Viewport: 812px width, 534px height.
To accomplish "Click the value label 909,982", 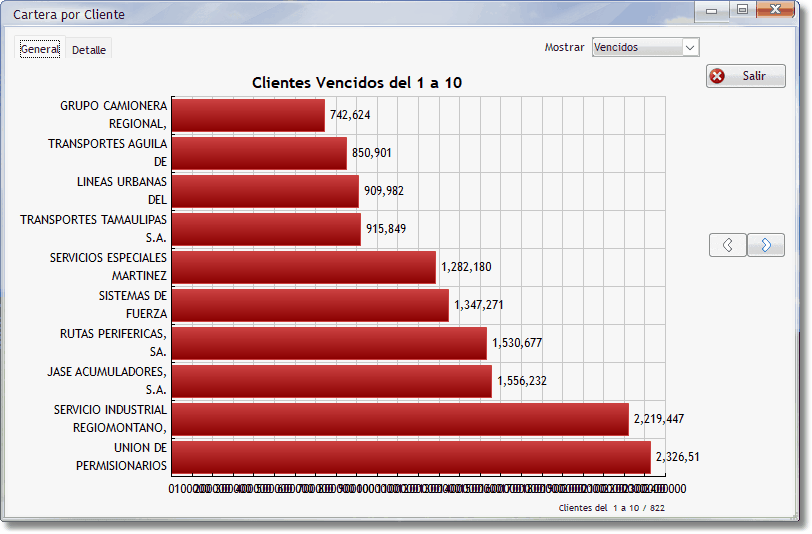I will coord(384,191).
